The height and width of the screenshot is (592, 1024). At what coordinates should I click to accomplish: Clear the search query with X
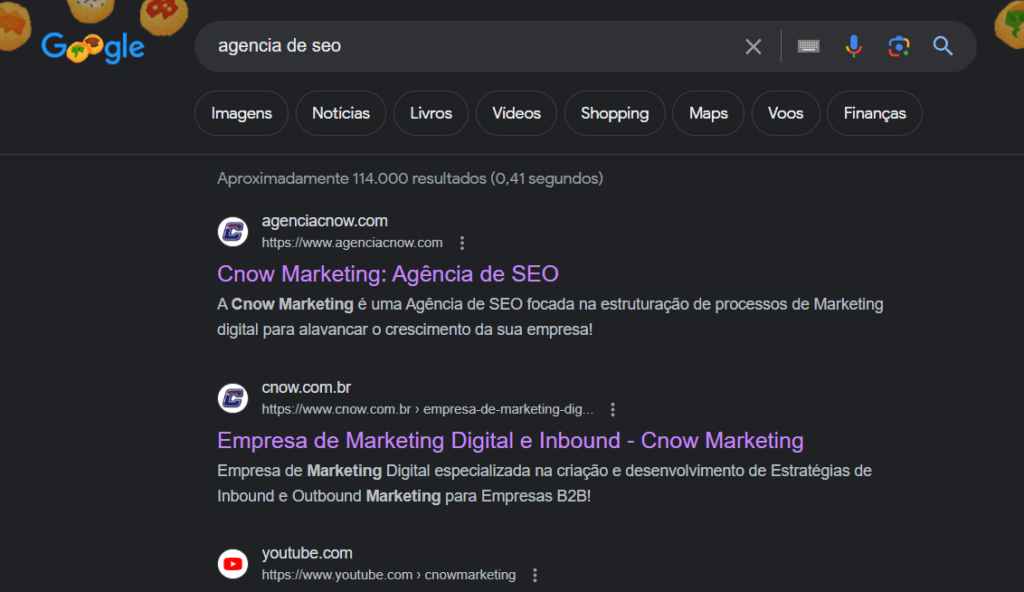[x=753, y=46]
